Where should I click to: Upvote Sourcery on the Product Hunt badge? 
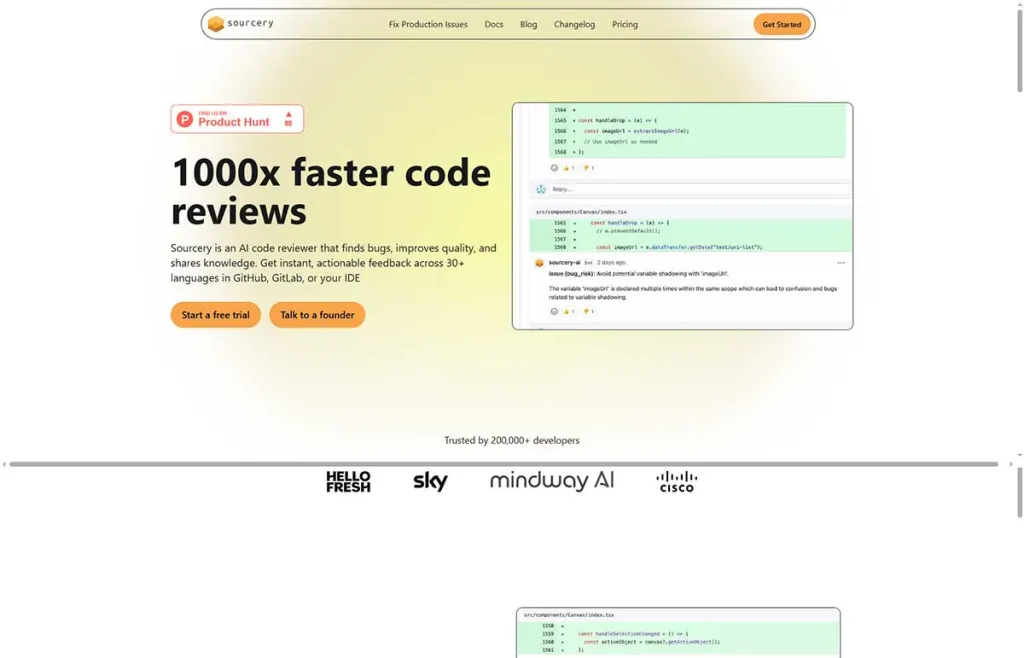coord(289,118)
